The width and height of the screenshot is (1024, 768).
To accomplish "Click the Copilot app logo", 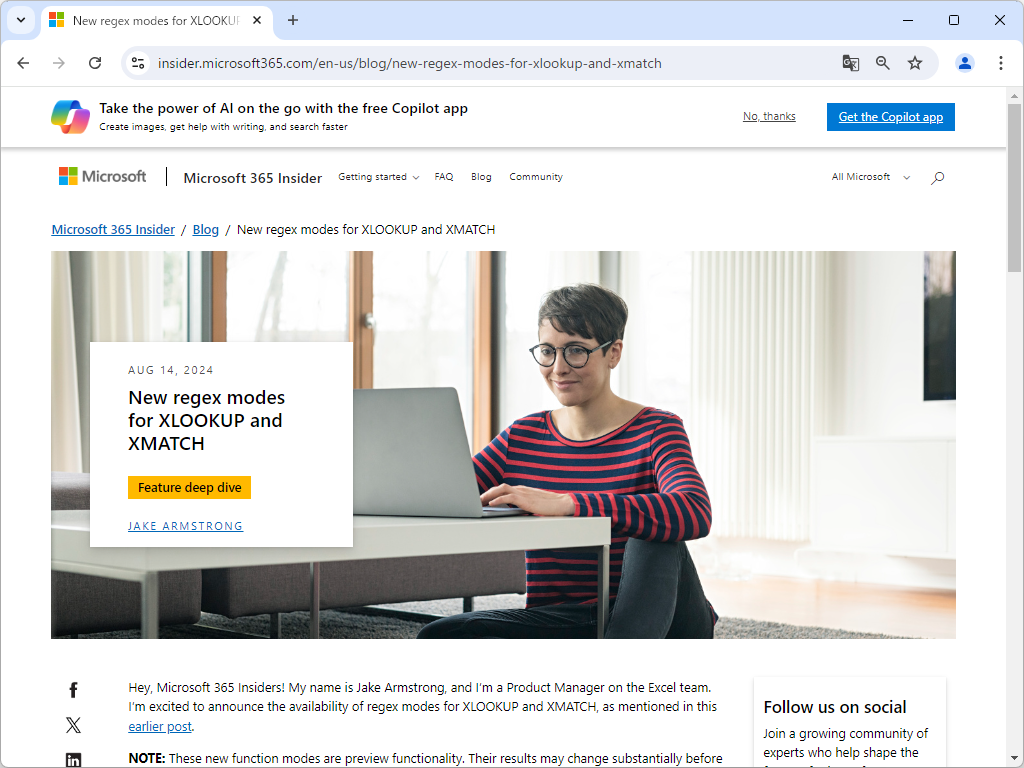I will [71, 117].
